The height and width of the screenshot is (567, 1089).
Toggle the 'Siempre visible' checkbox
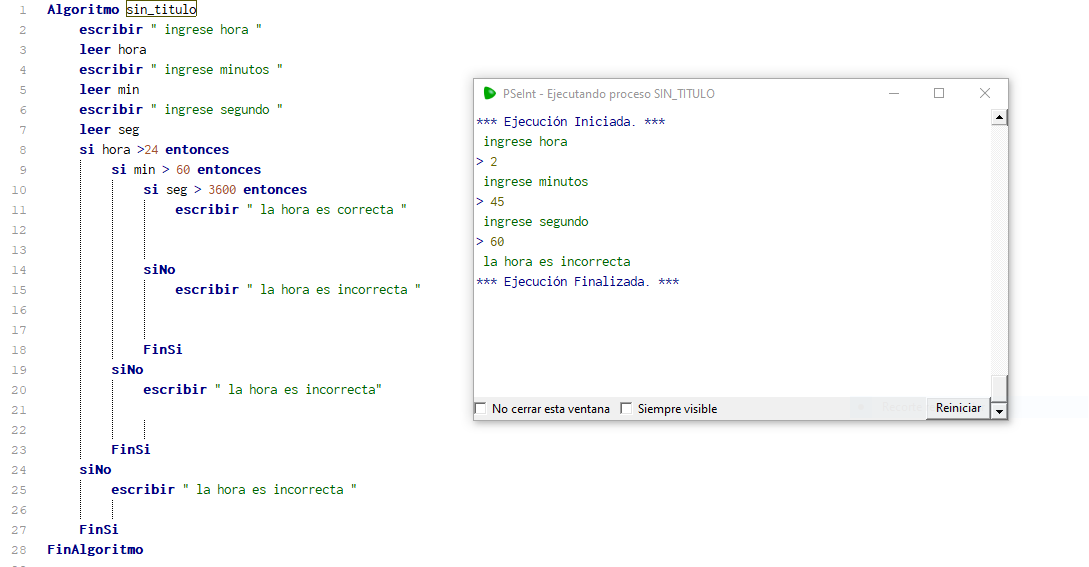(x=626, y=408)
